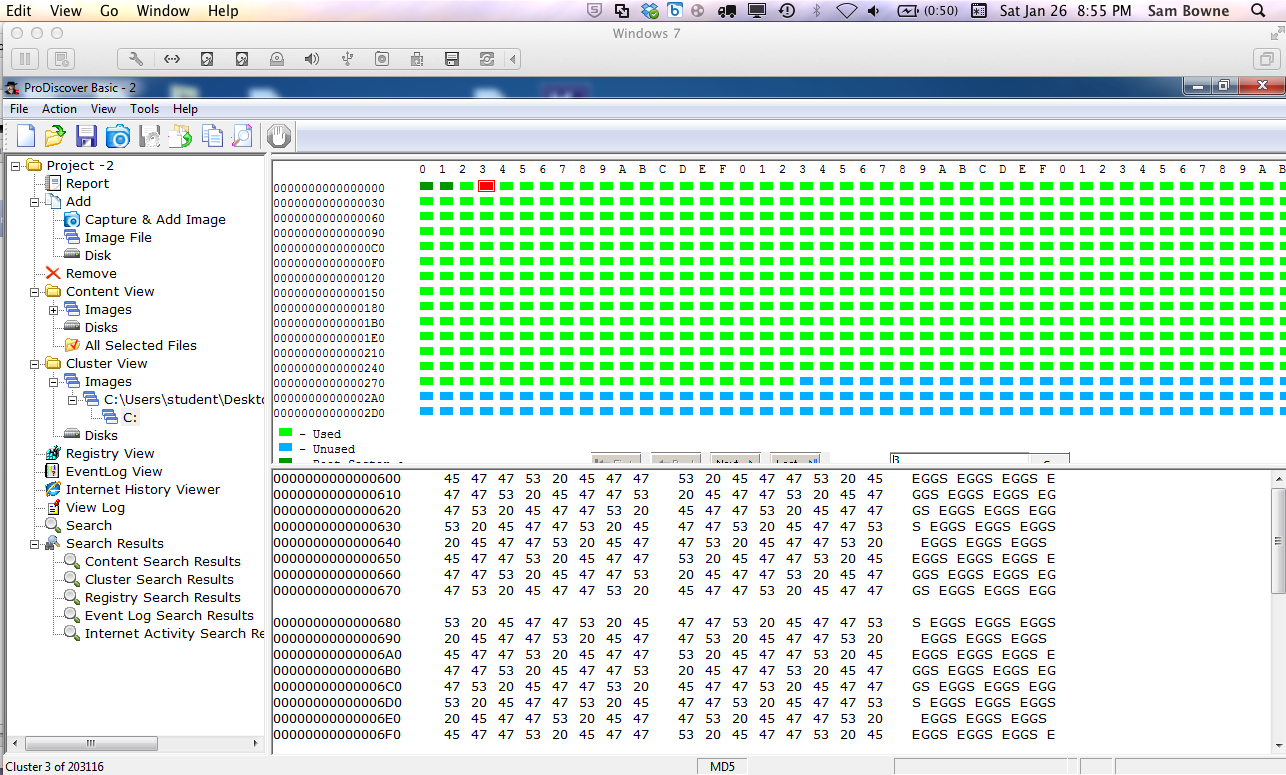
Task: Expand Images under Content View
Action: coord(54,310)
